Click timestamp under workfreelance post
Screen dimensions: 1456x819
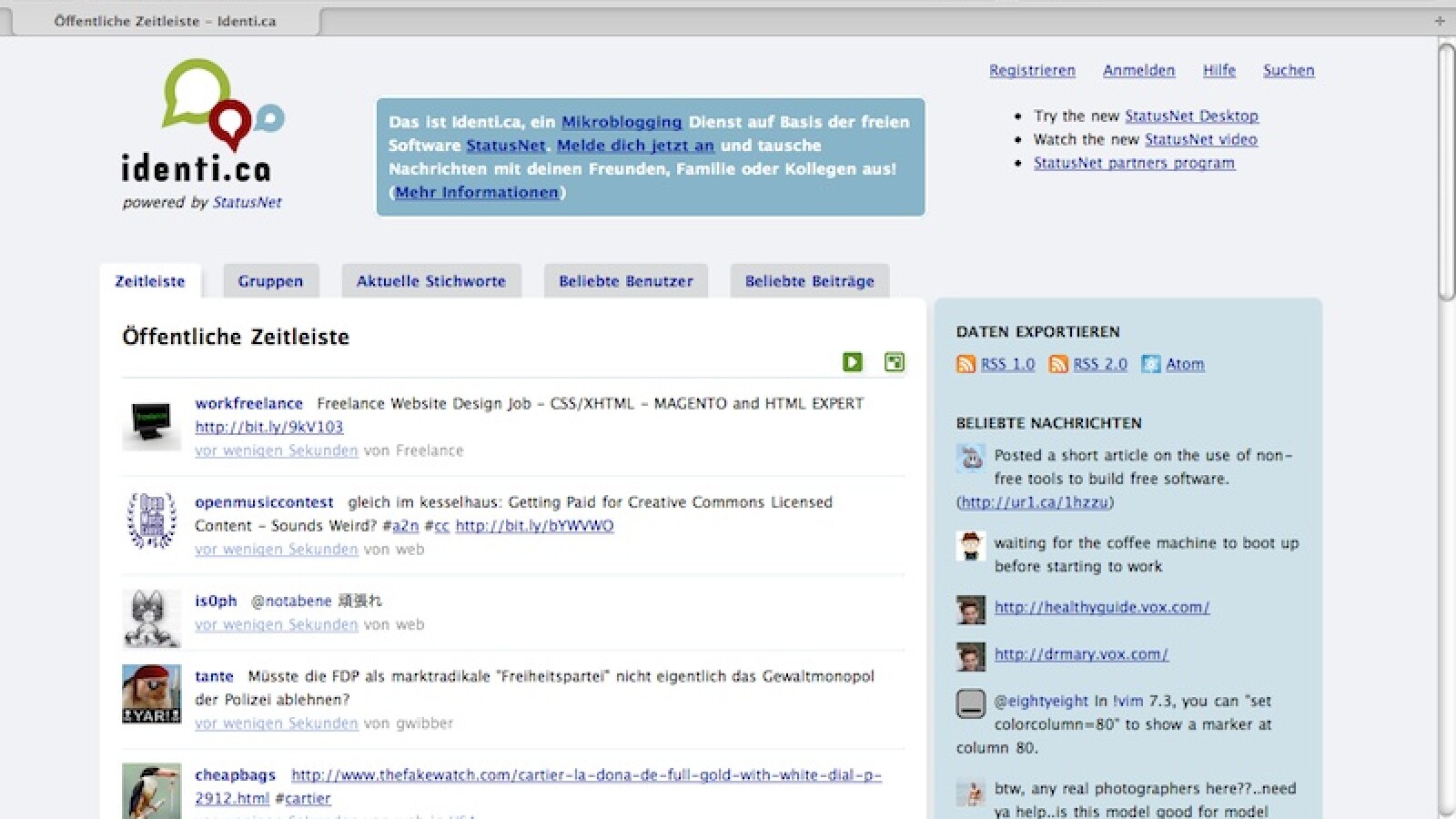pyautogui.click(x=276, y=450)
